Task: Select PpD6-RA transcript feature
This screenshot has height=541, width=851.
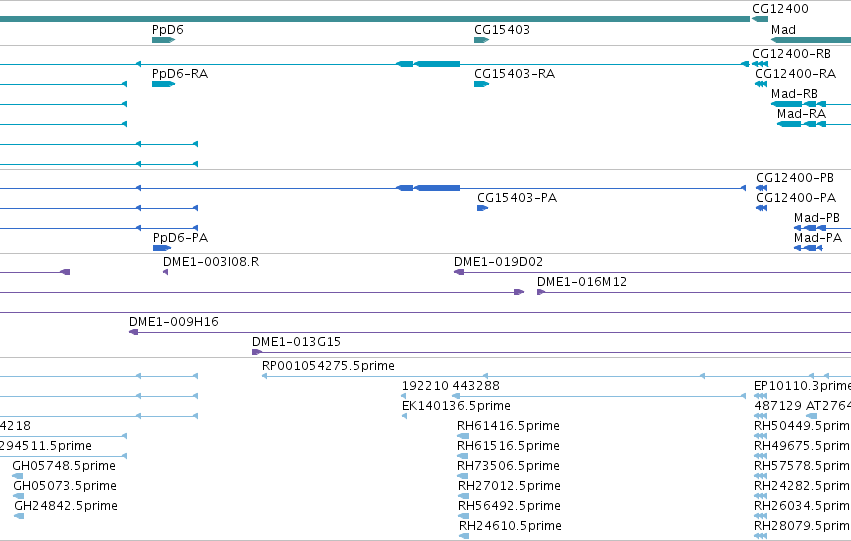Action: 163,84
